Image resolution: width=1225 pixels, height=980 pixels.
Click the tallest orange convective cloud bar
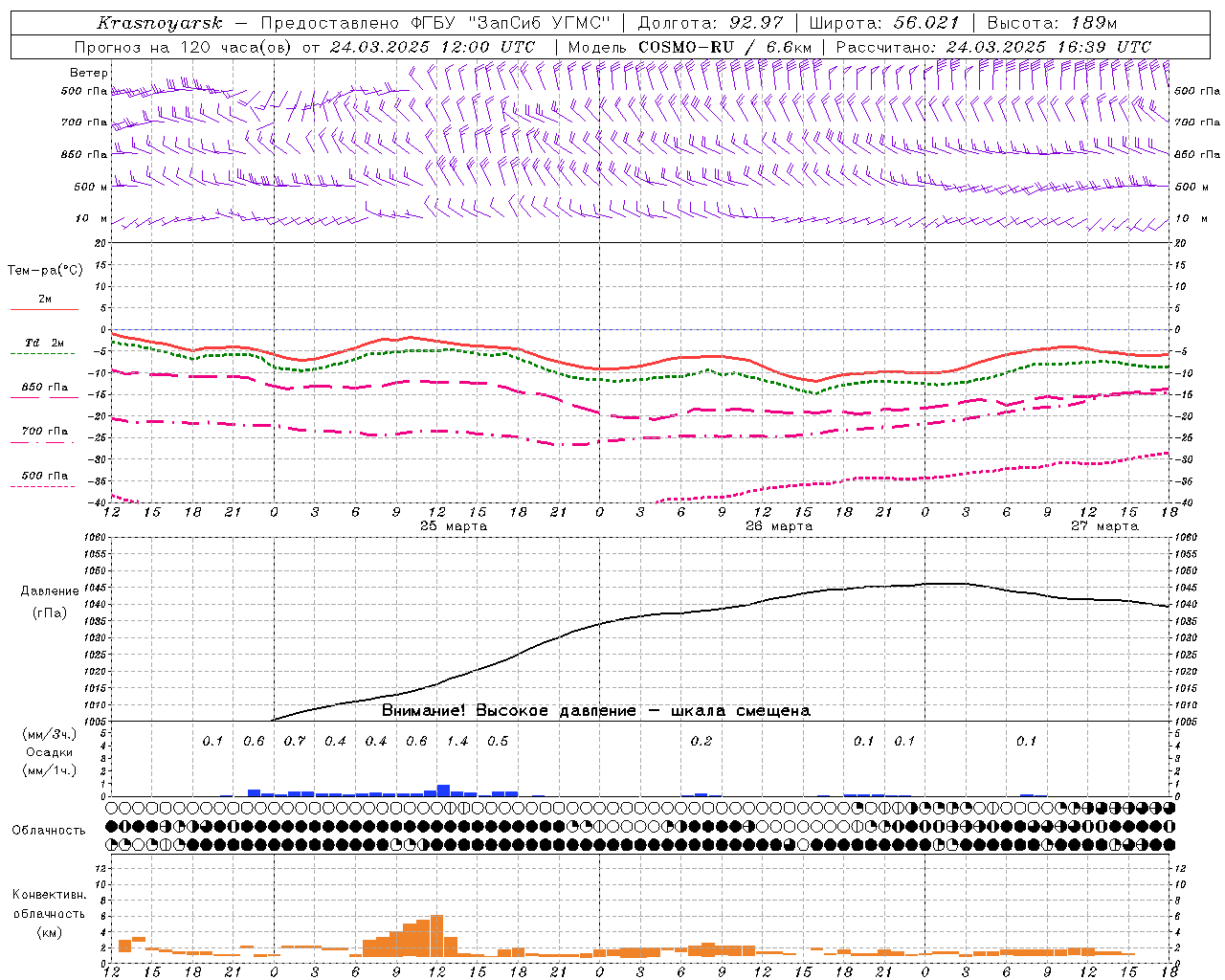436,937
